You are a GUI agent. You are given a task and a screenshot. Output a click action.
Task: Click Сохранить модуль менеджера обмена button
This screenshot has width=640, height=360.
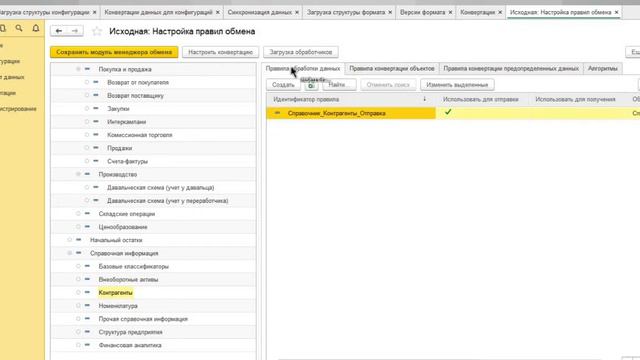pyautogui.click(x=114, y=52)
